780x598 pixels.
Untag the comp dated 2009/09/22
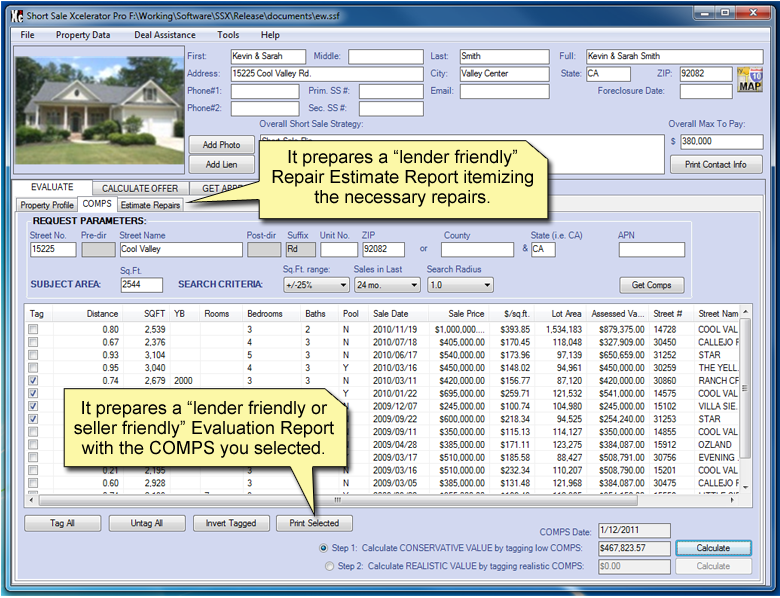pyautogui.click(x=33, y=419)
